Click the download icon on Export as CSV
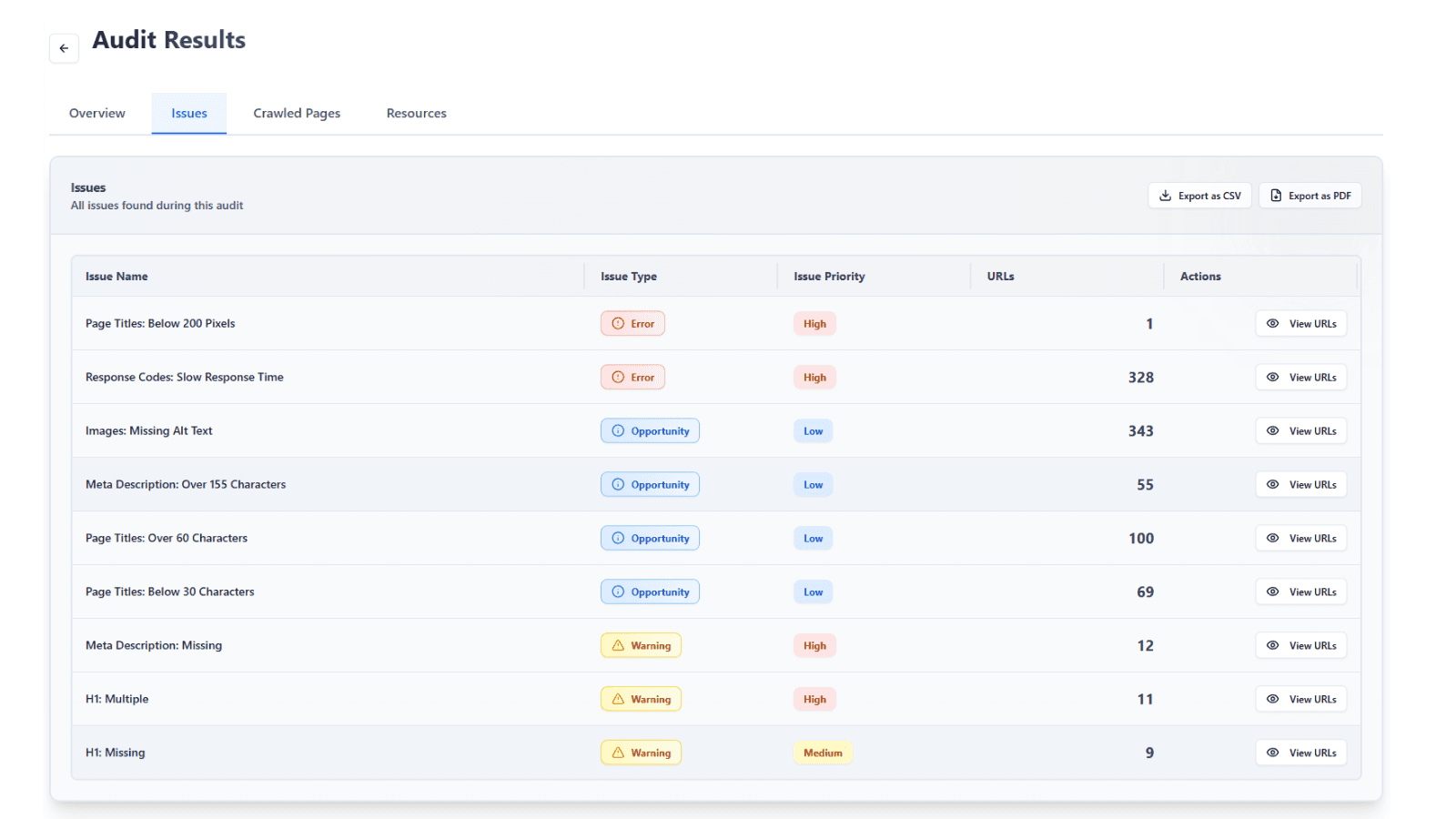 tap(1166, 196)
